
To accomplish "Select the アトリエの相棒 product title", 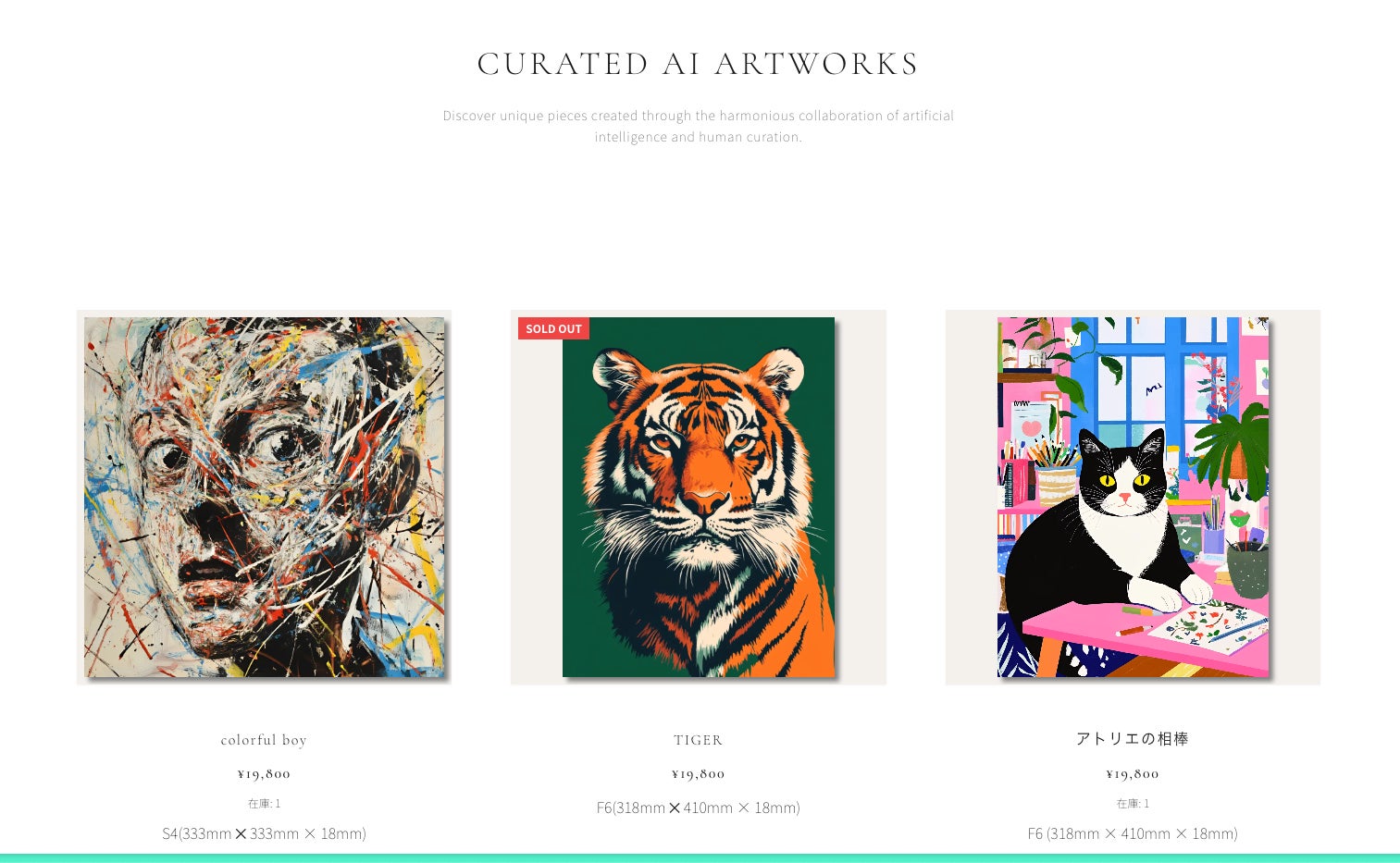I will pos(1133,738).
